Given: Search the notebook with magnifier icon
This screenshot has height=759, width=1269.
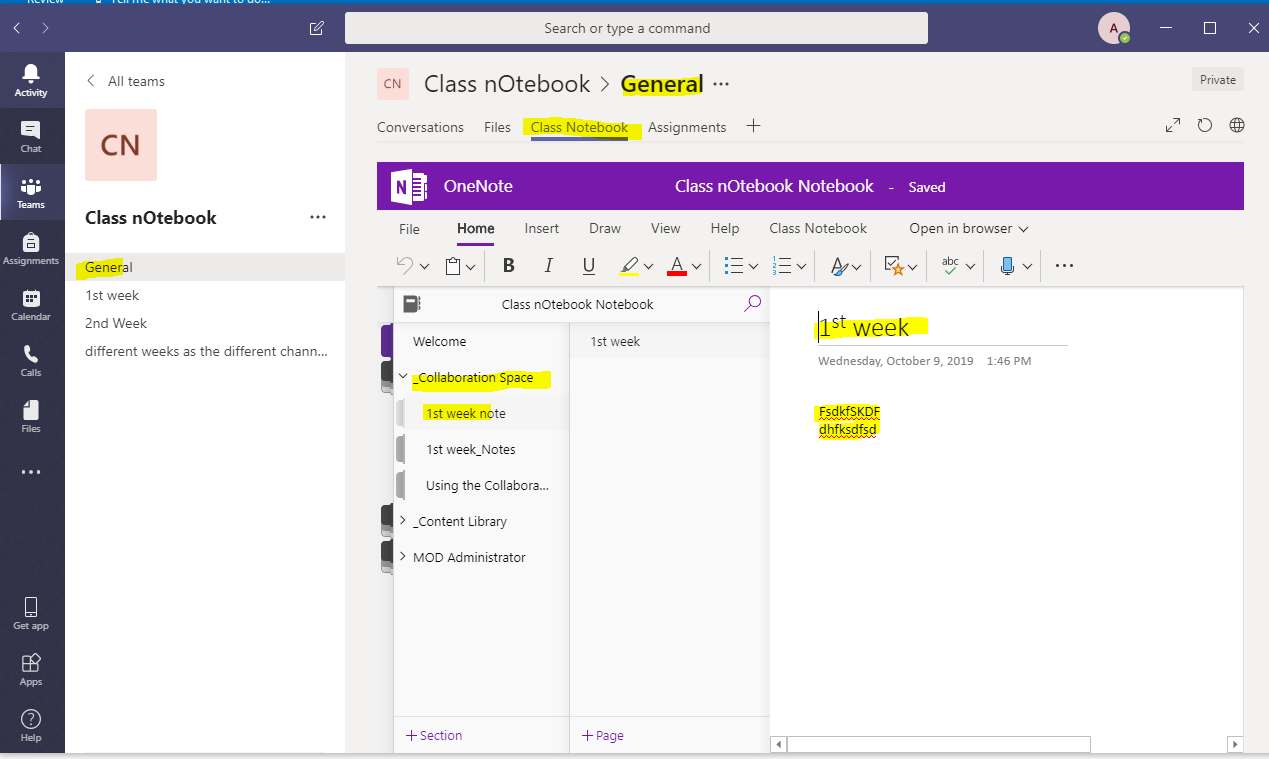Looking at the screenshot, I should pos(753,304).
